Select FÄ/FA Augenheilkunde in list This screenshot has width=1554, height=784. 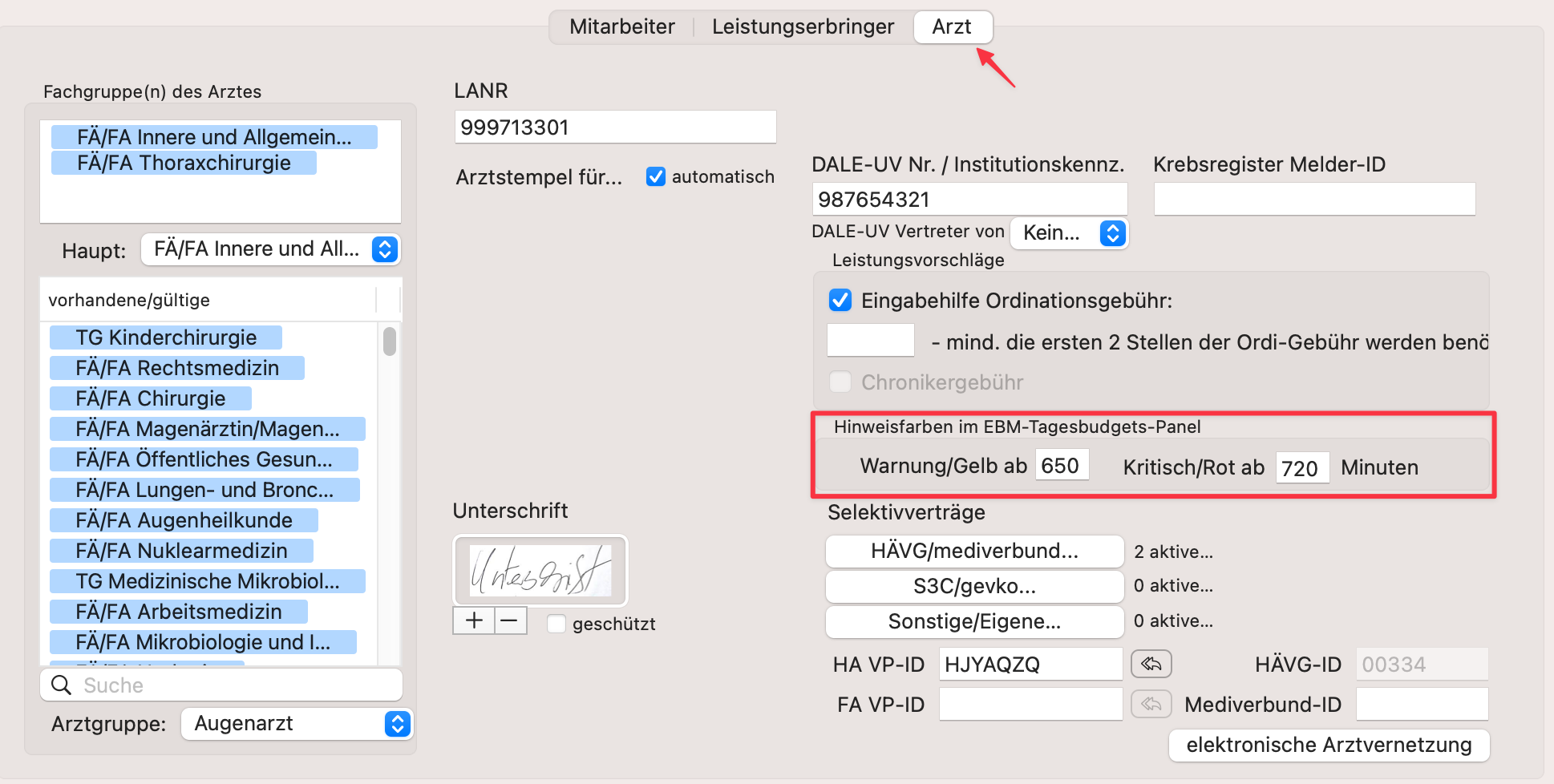[x=184, y=520]
